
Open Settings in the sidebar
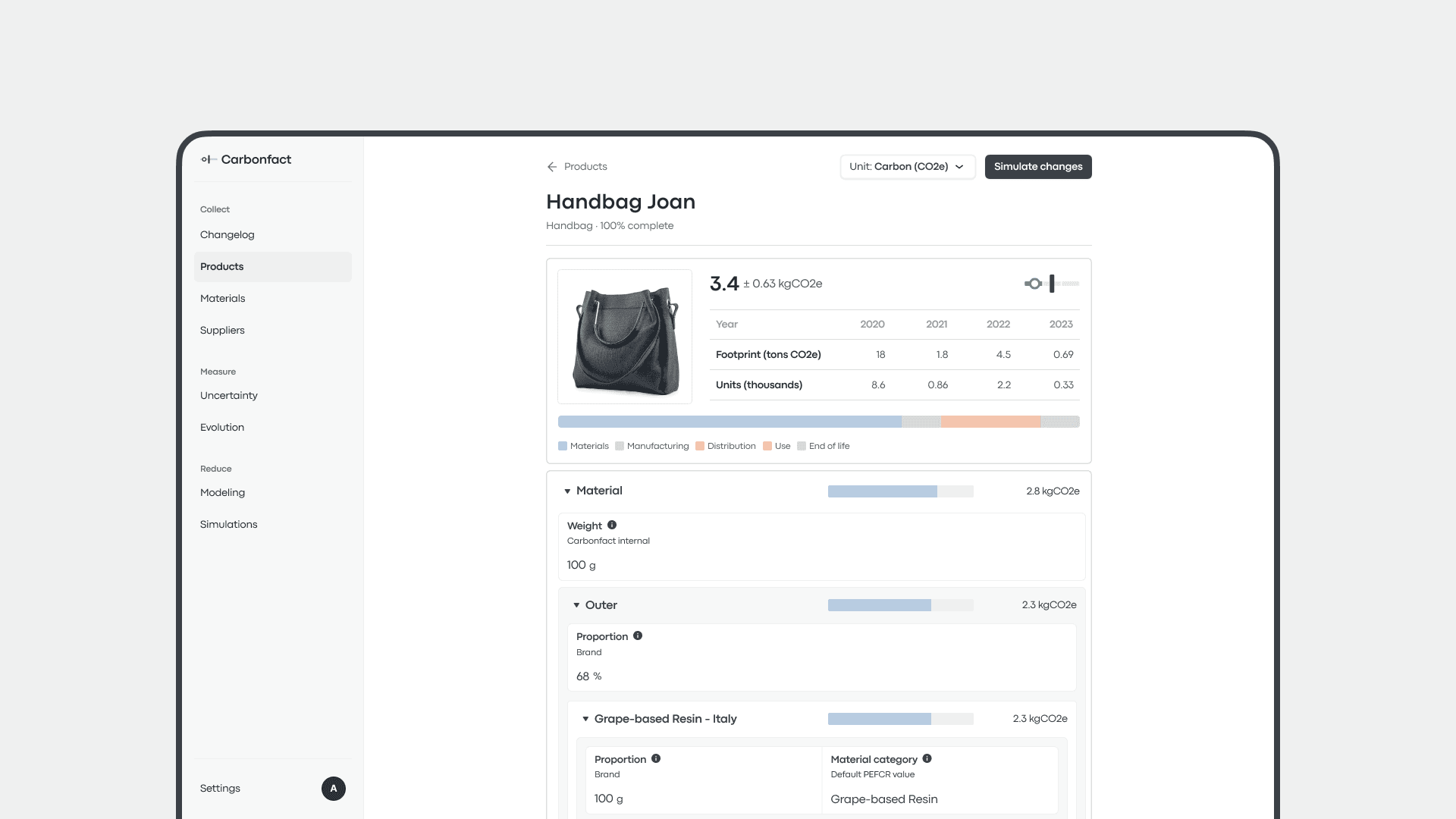[220, 789]
